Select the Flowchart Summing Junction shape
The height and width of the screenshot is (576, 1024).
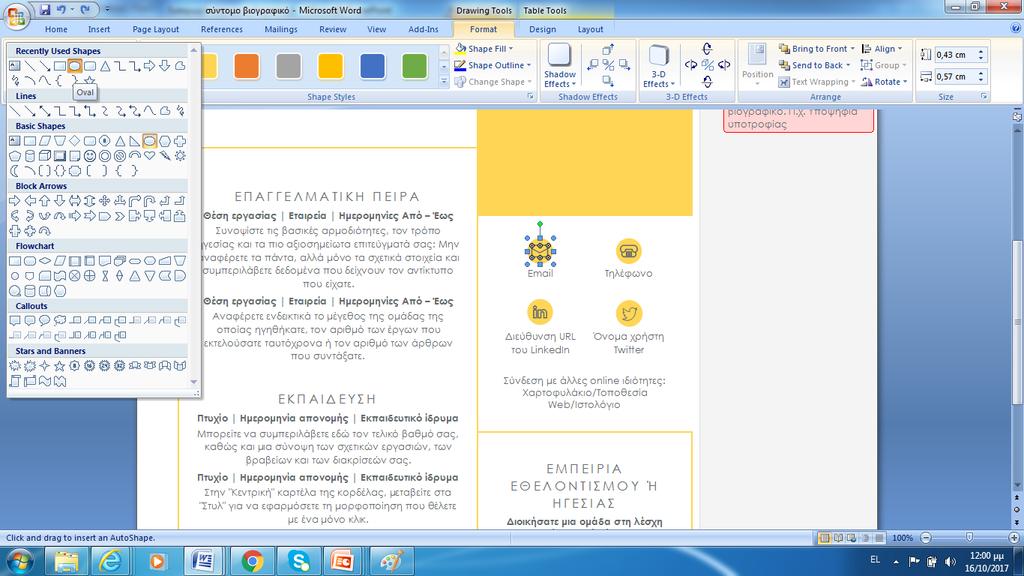pos(74,276)
